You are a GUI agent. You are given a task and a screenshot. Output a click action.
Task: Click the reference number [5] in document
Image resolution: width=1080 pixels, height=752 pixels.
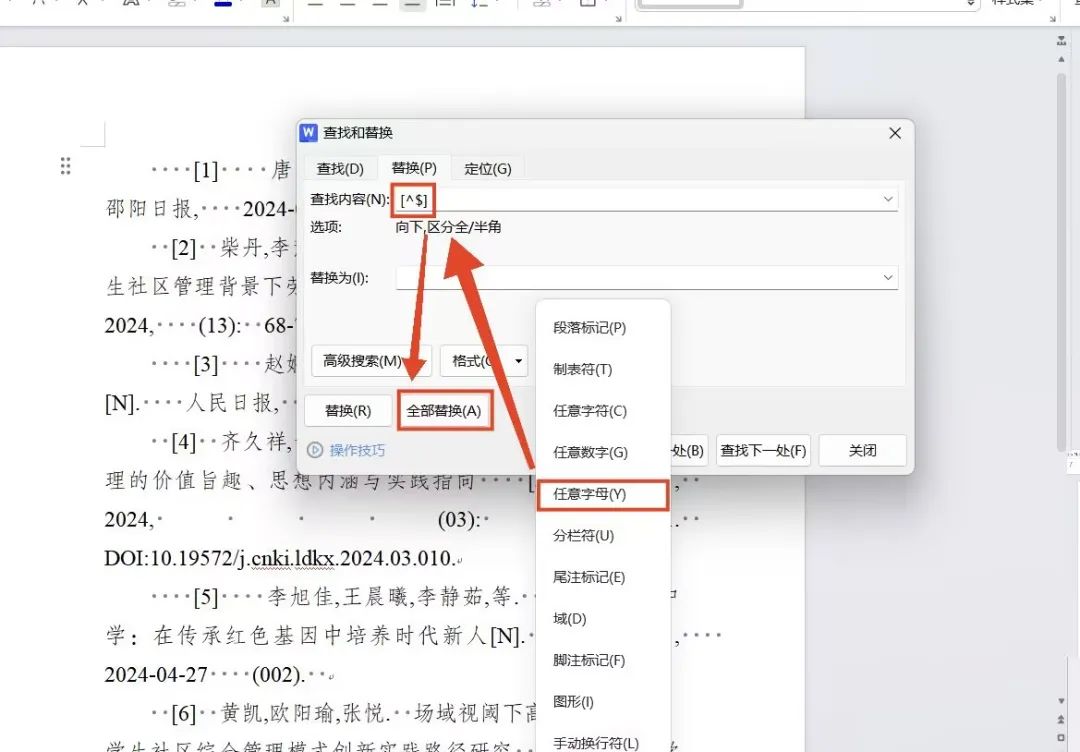coord(206,596)
